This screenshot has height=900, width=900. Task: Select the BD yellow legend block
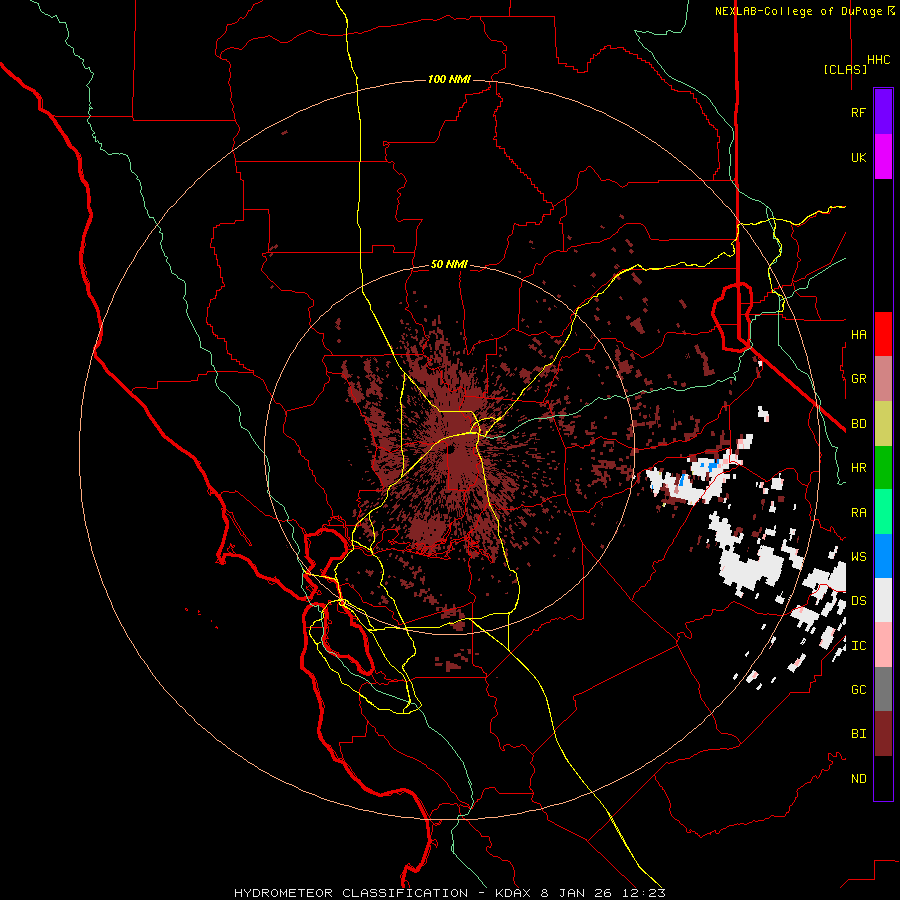tap(883, 424)
